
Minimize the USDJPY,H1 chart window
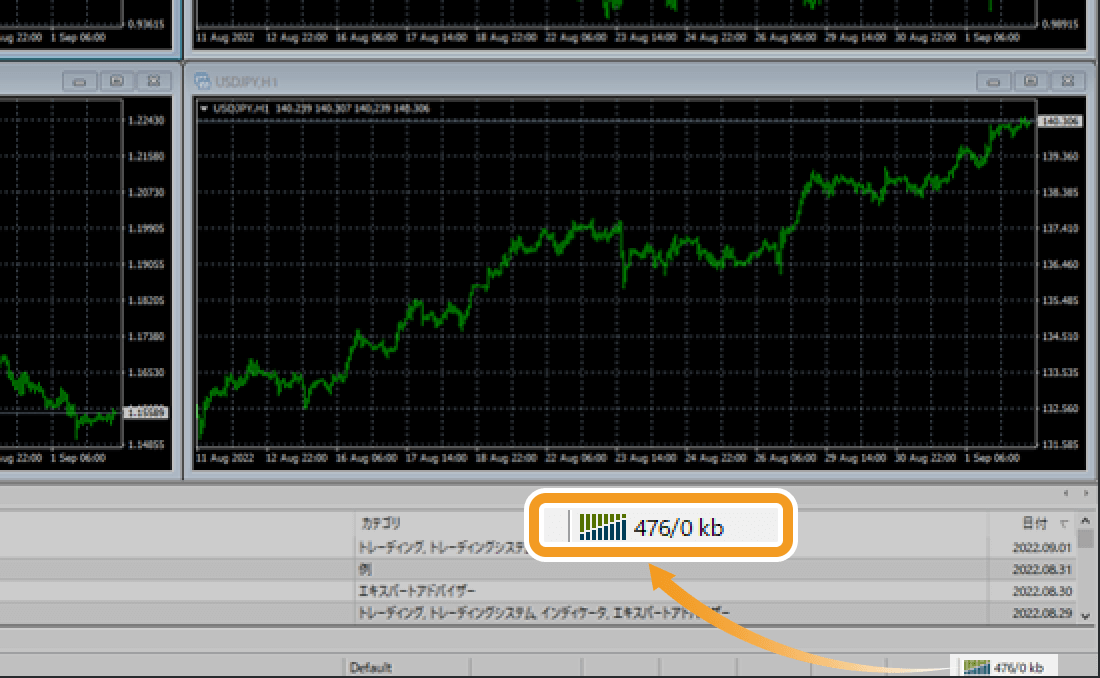(994, 81)
